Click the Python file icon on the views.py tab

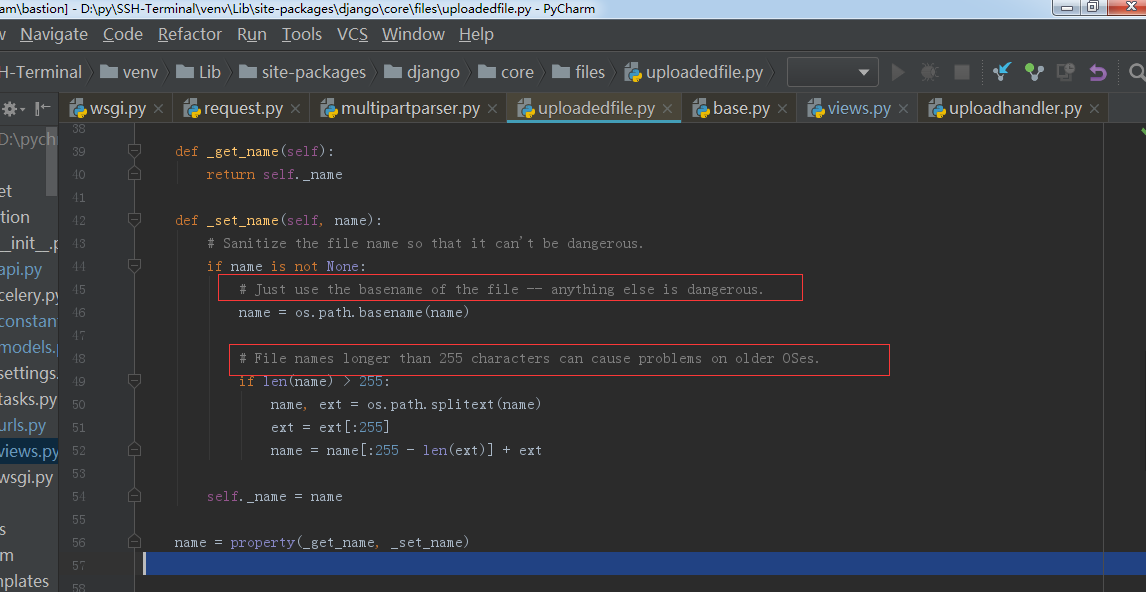[816, 109]
